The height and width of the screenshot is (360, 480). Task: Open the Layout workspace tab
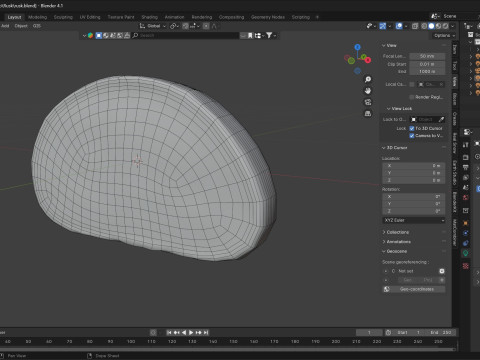coord(14,17)
